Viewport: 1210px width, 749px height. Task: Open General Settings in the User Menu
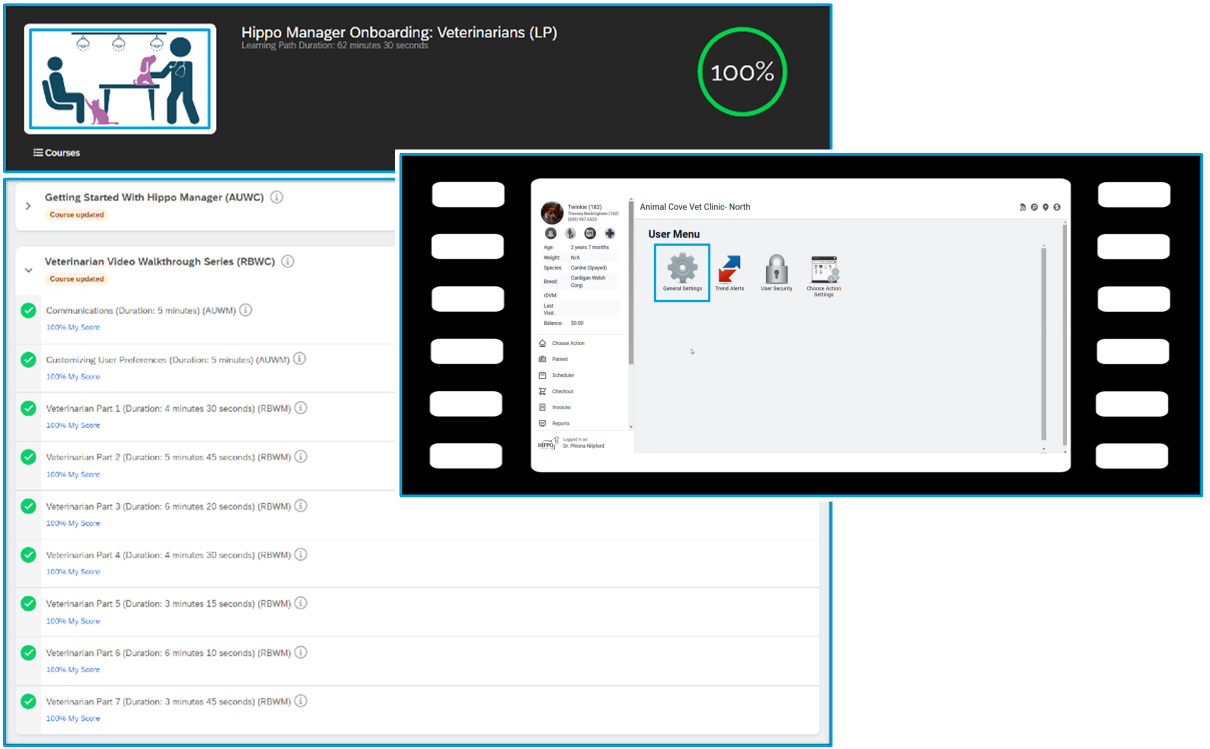pyautogui.click(x=682, y=272)
